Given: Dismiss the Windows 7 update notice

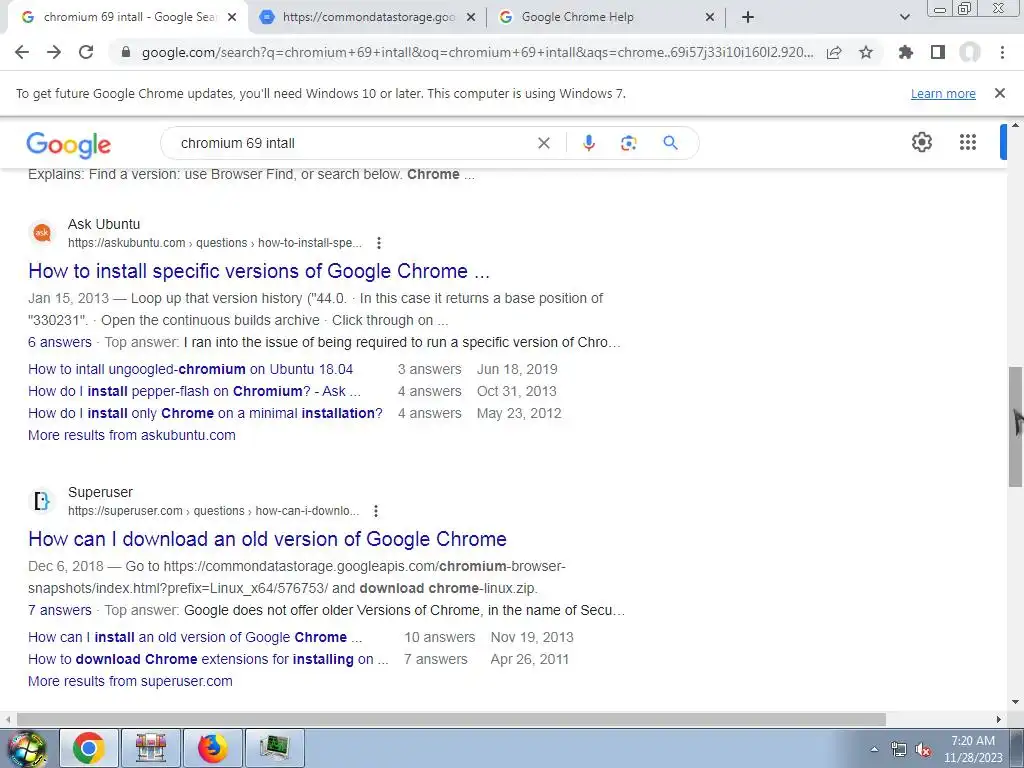Looking at the screenshot, I should 999,93.
